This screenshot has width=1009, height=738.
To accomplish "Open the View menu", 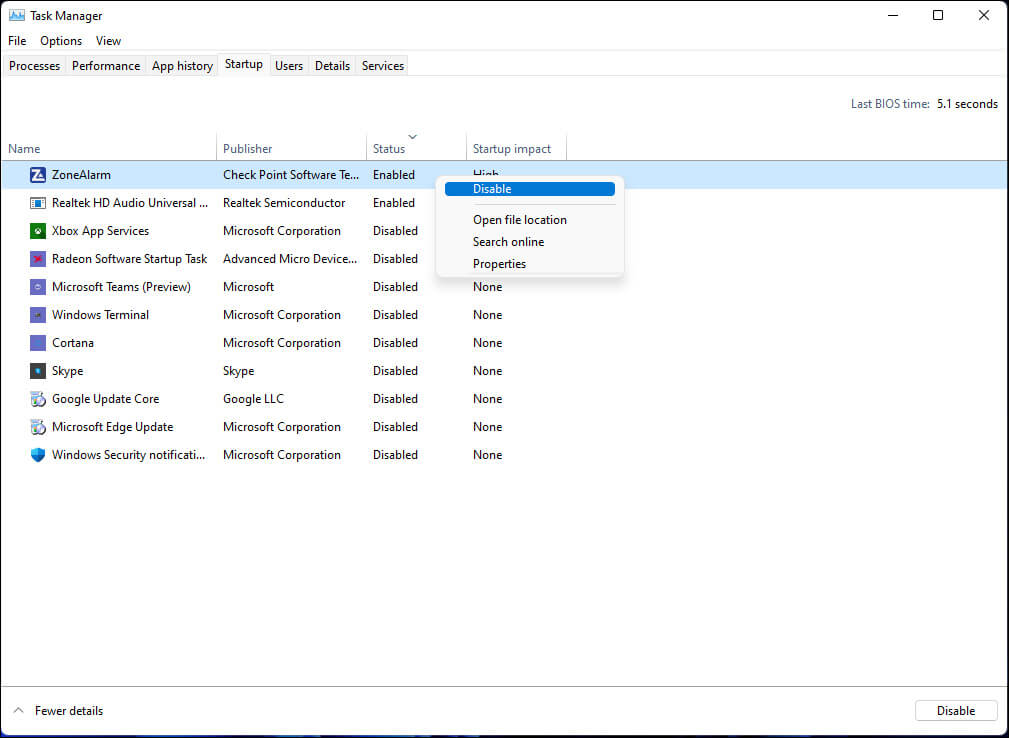I will coord(108,41).
